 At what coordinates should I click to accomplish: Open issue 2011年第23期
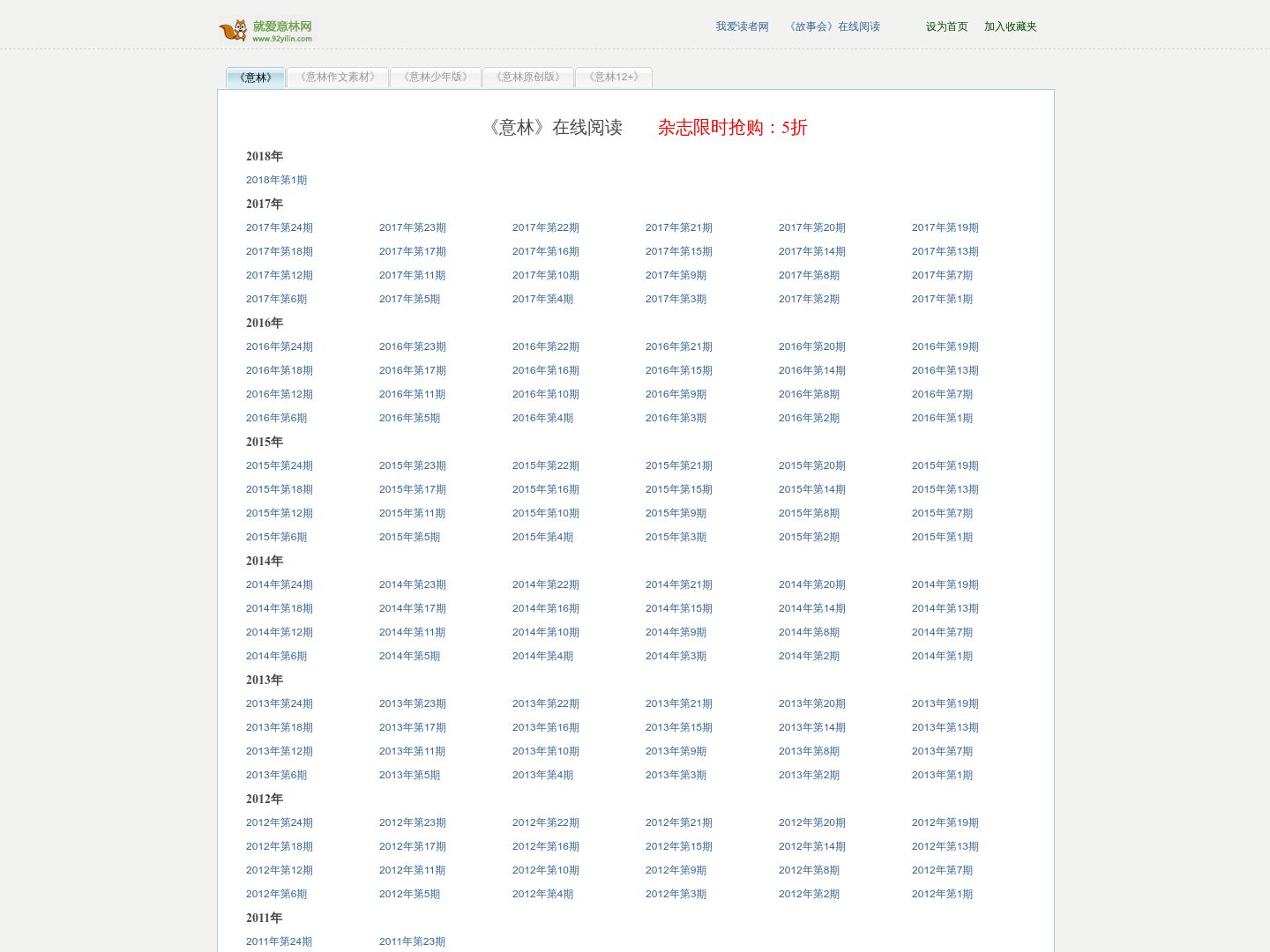tap(412, 941)
